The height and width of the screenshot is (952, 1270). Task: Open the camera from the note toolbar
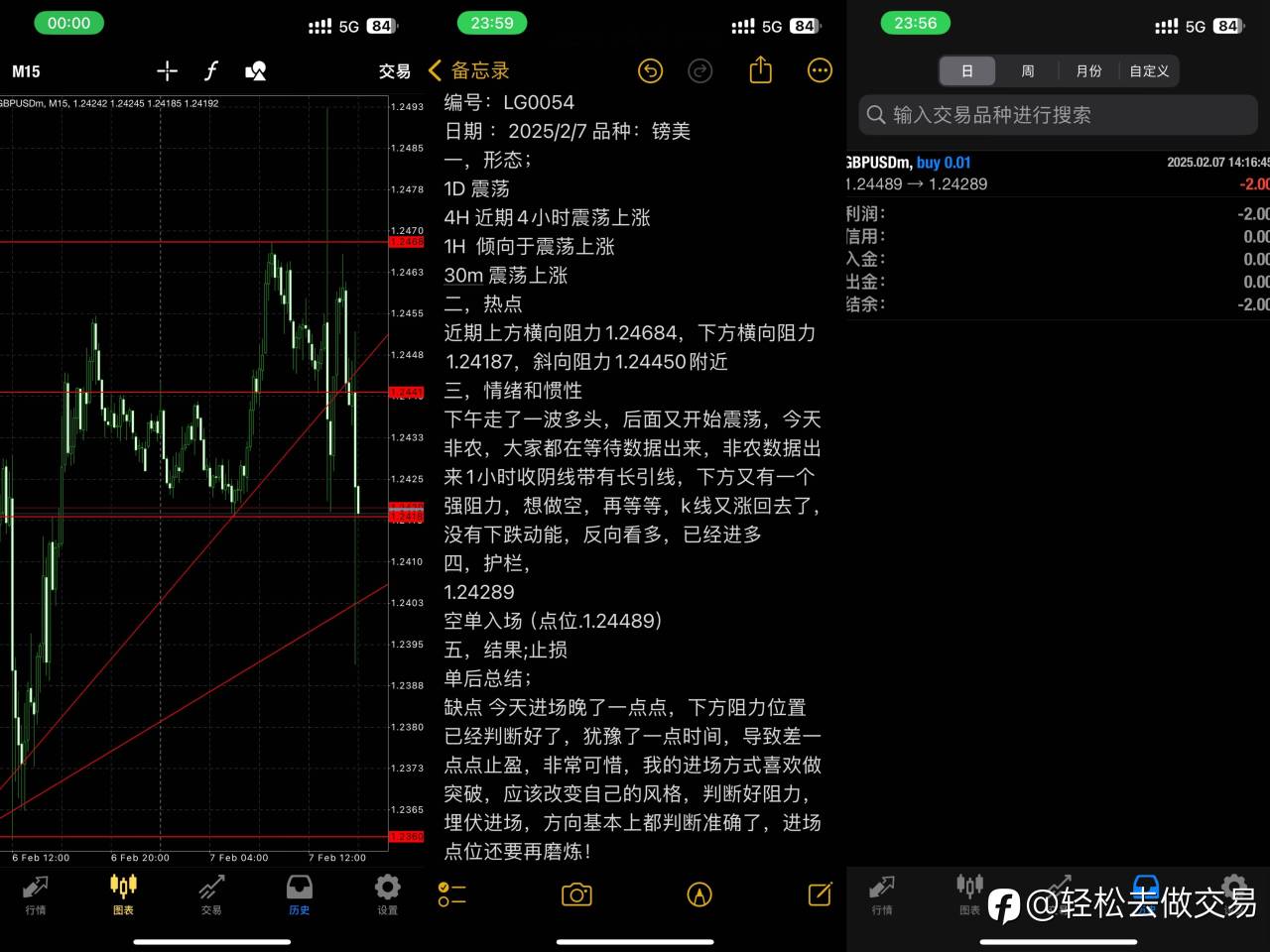coord(576,894)
